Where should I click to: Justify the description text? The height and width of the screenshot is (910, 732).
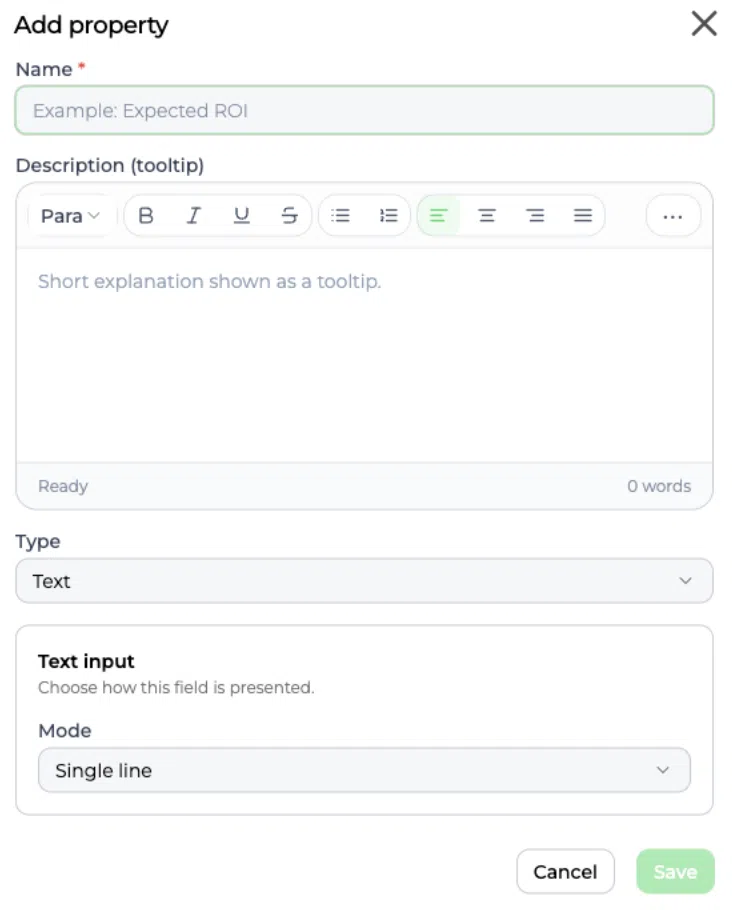pyautogui.click(x=583, y=216)
